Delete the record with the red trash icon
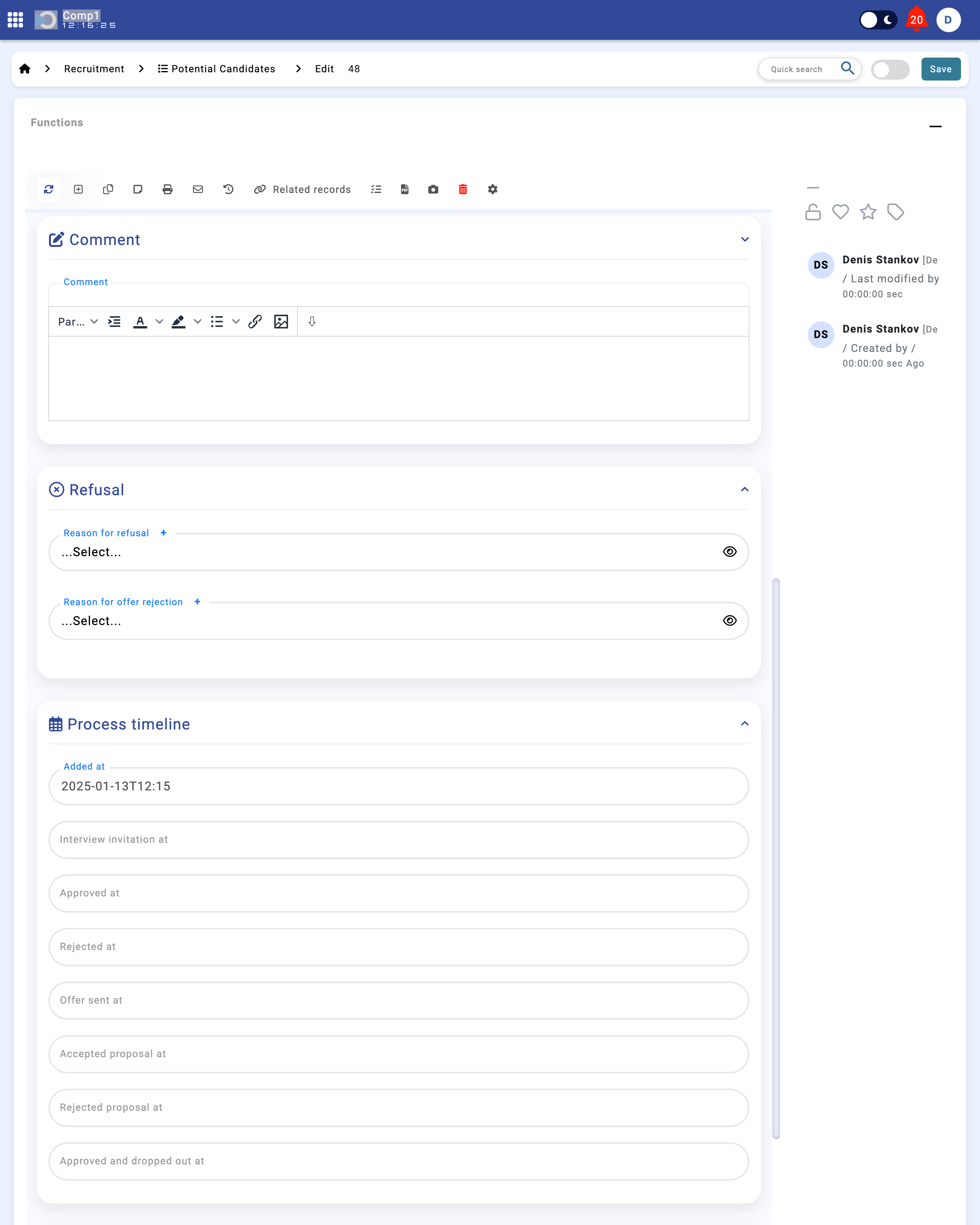Viewport: 980px width, 1225px height. click(x=463, y=189)
